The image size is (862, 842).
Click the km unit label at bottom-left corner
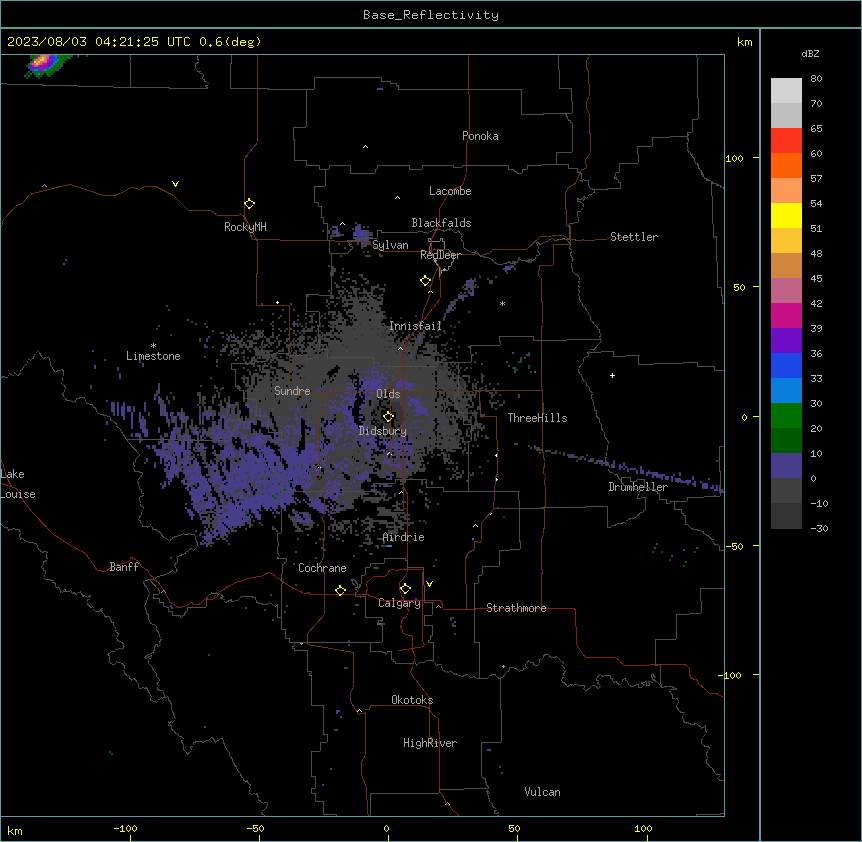tap(15, 830)
